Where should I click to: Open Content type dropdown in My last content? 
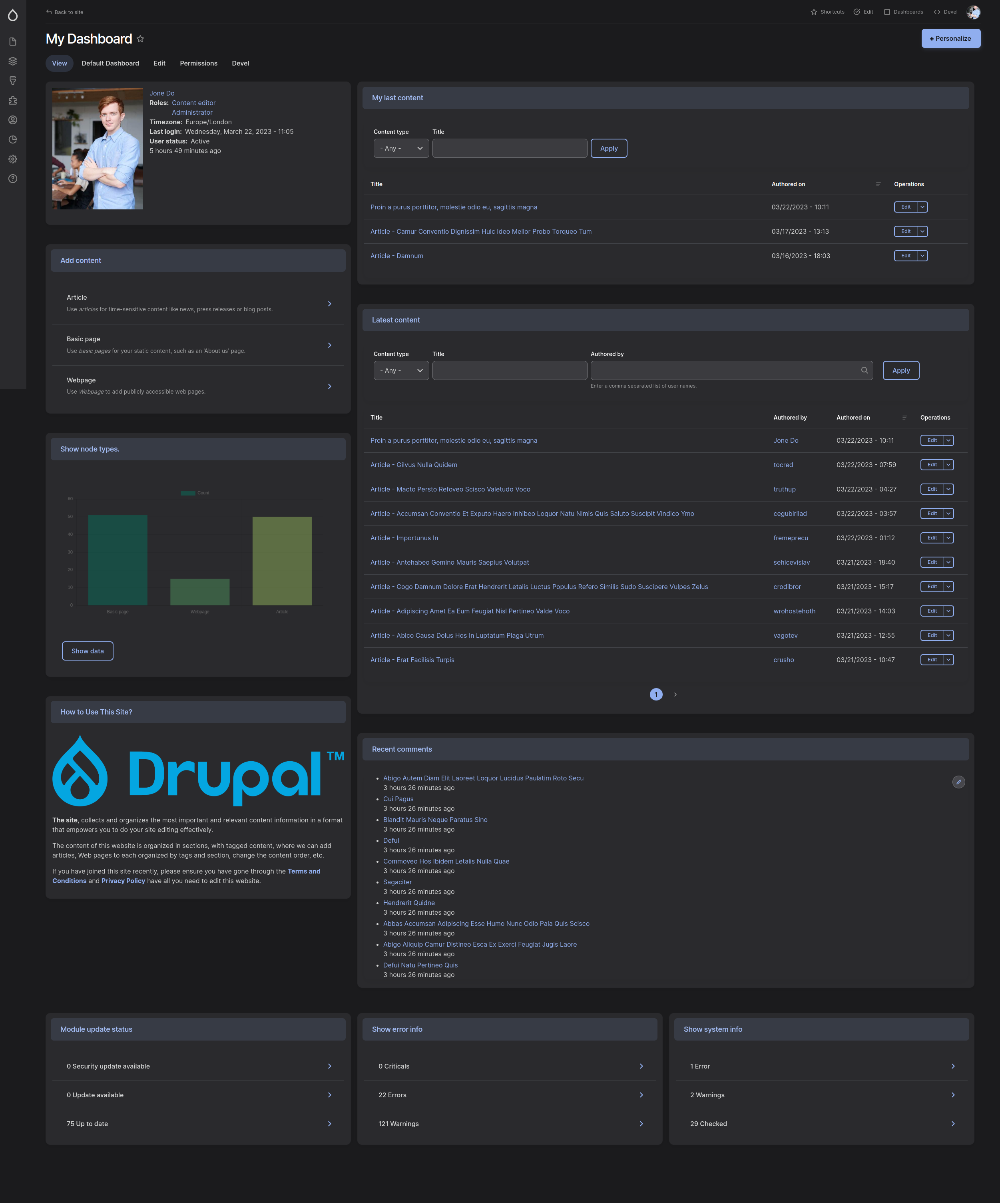click(x=401, y=149)
